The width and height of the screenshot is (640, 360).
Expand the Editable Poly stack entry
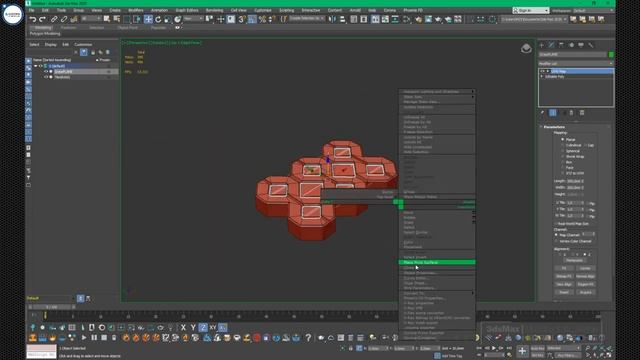[x=542, y=76]
